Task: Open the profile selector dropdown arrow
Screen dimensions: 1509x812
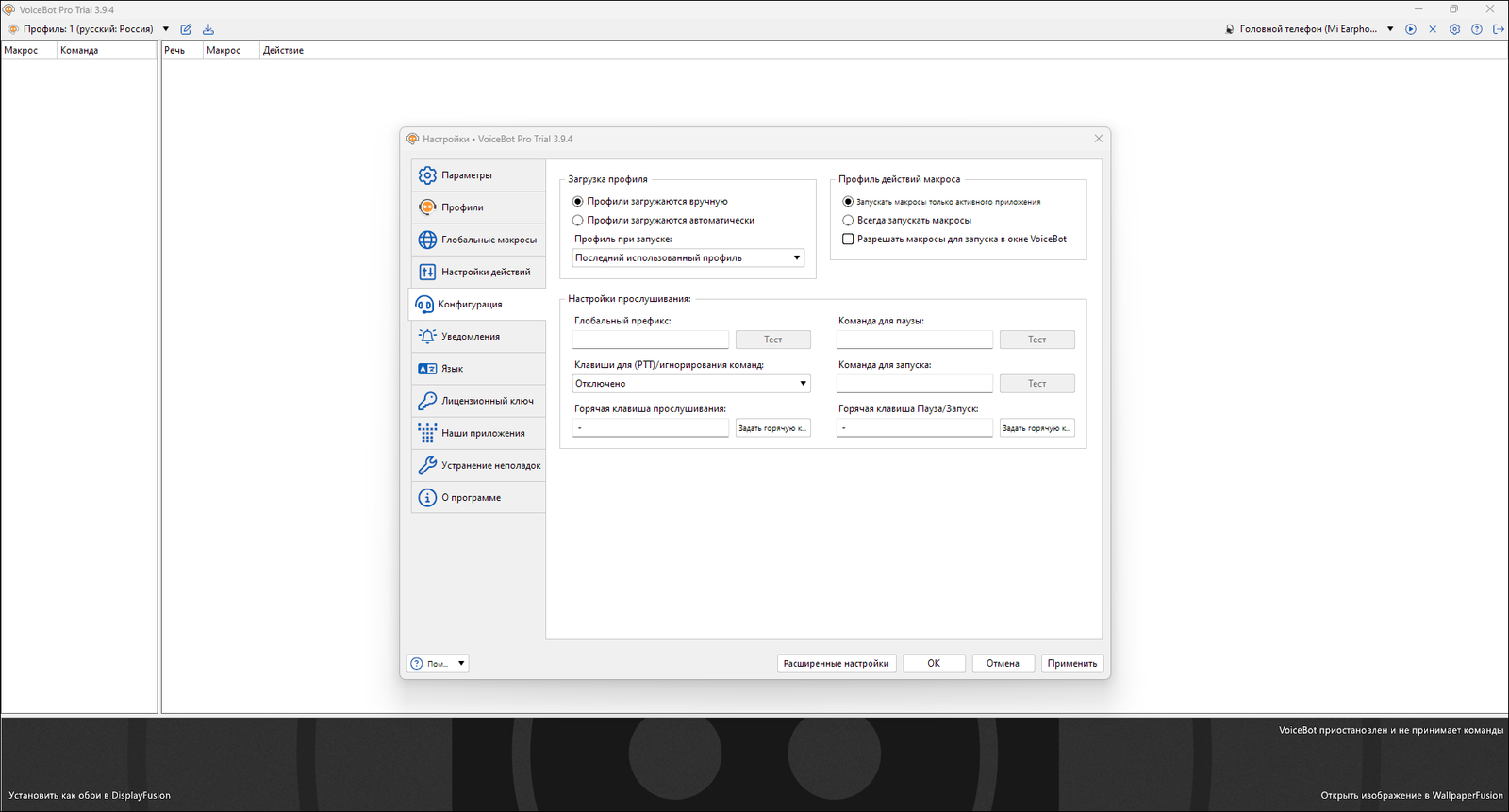Action: 166,29
